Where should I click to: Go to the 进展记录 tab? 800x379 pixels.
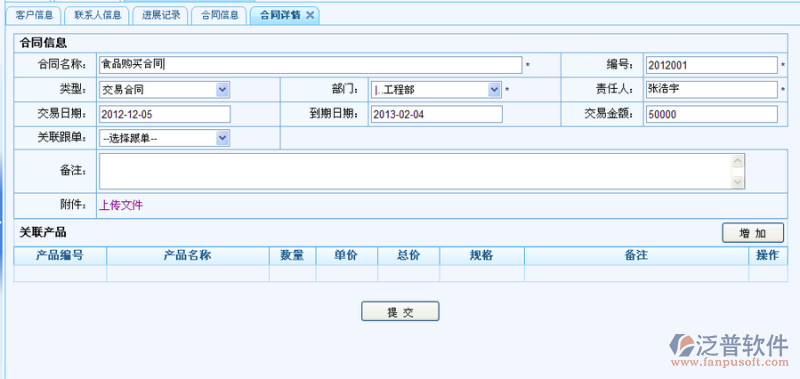point(160,15)
